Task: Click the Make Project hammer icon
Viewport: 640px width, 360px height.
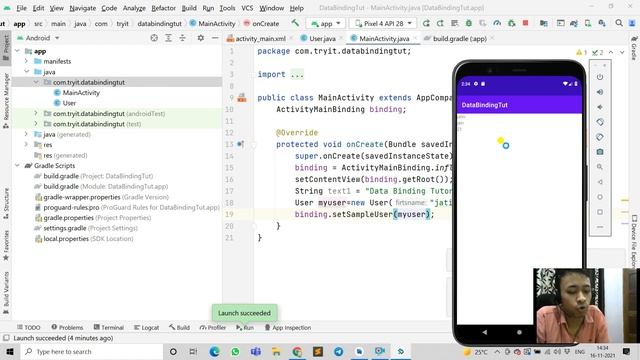Action: pyautogui.click(x=295, y=23)
